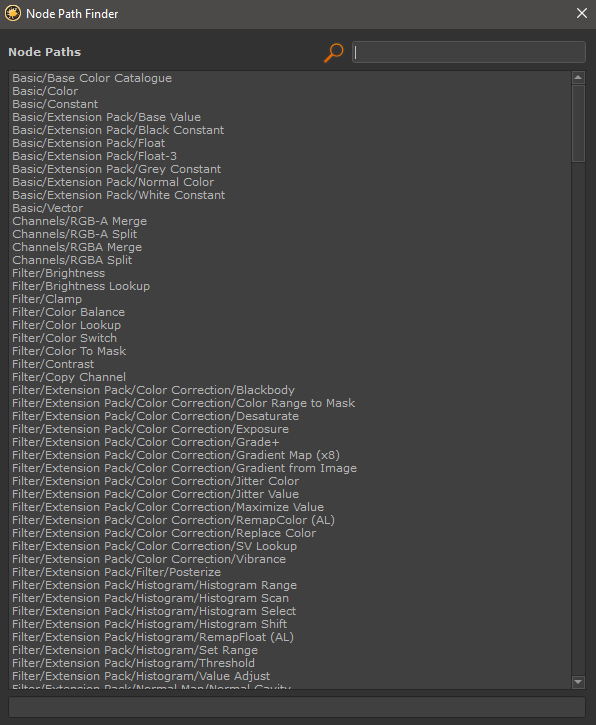Click the scrollbar down arrow
The height and width of the screenshot is (725, 596).
[x=578, y=682]
